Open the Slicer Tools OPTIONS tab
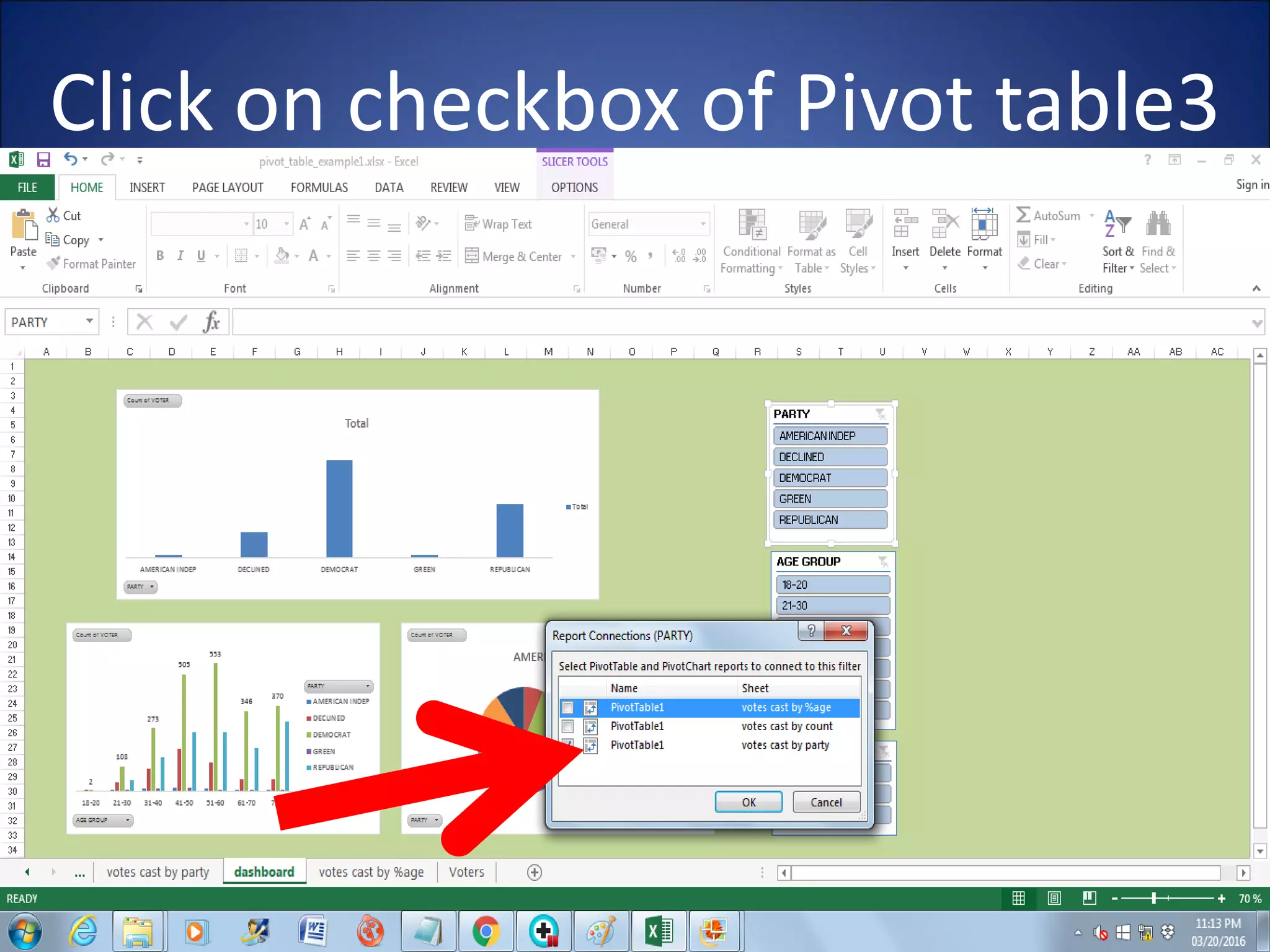 click(574, 187)
